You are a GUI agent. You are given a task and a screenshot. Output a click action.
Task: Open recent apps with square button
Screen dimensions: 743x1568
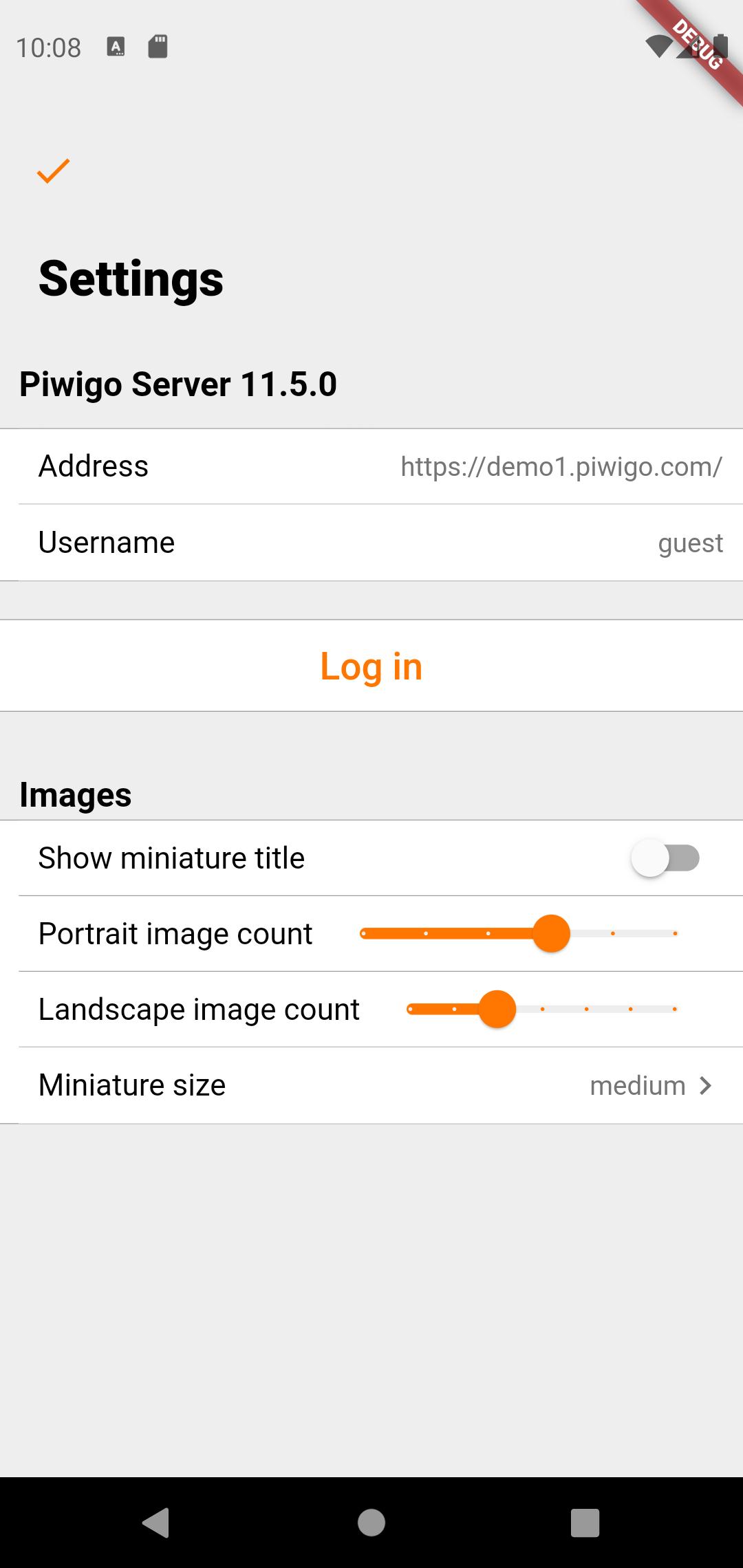tap(585, 1522)
